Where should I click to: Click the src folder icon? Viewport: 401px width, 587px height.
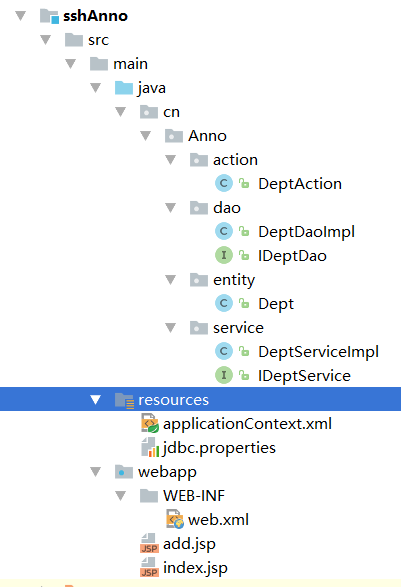[74, 40]
